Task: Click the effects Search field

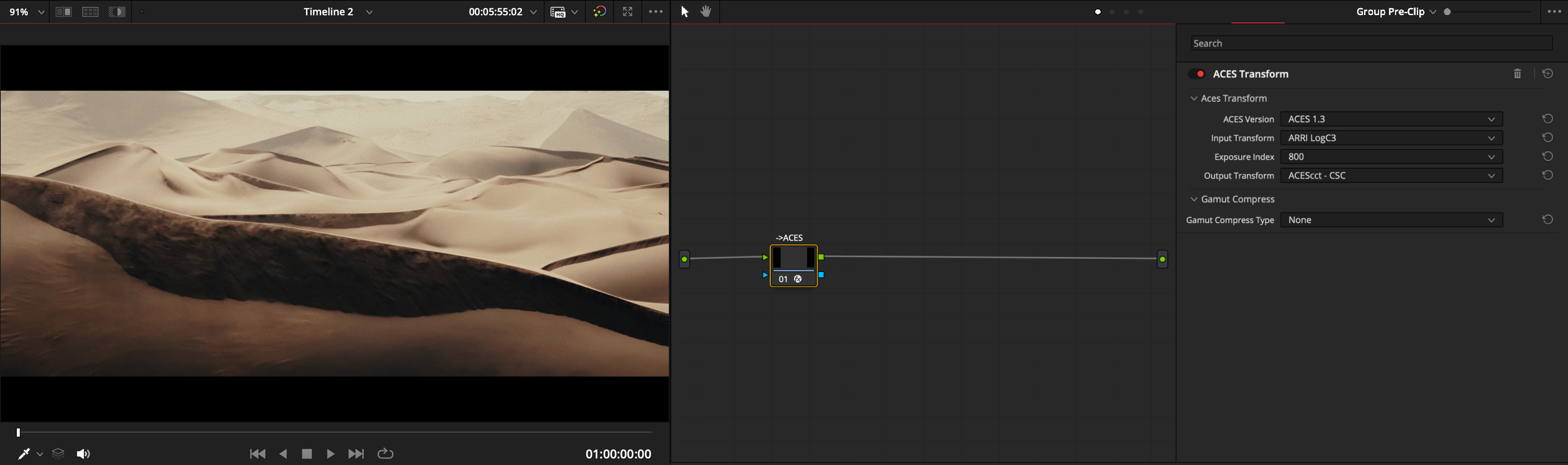Action: pos(1371,43)
